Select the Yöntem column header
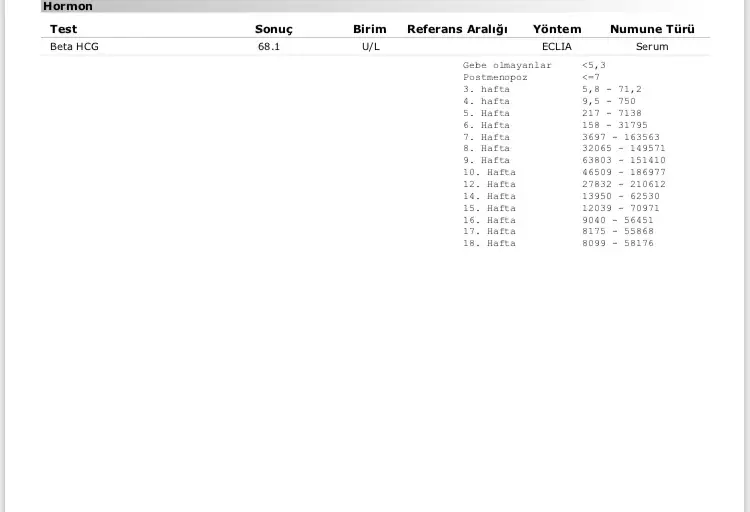Viewport: 750px width, 512px height. pyautogui.click(x=557, y=29)
